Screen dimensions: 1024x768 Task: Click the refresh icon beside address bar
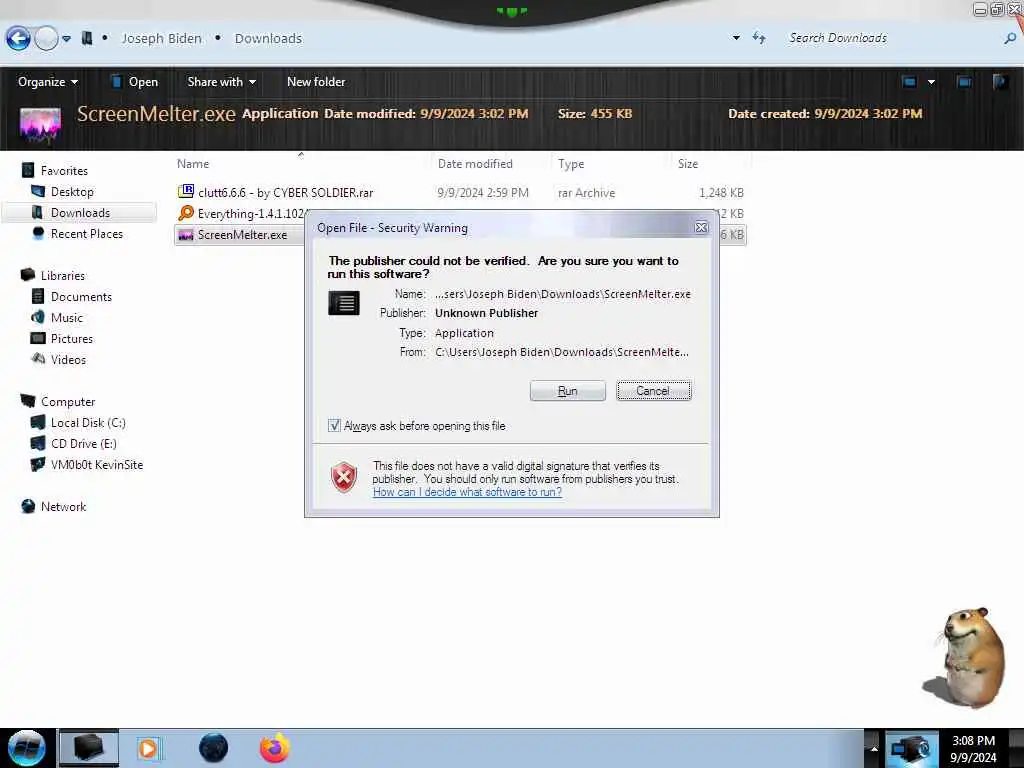pos(759,38)
